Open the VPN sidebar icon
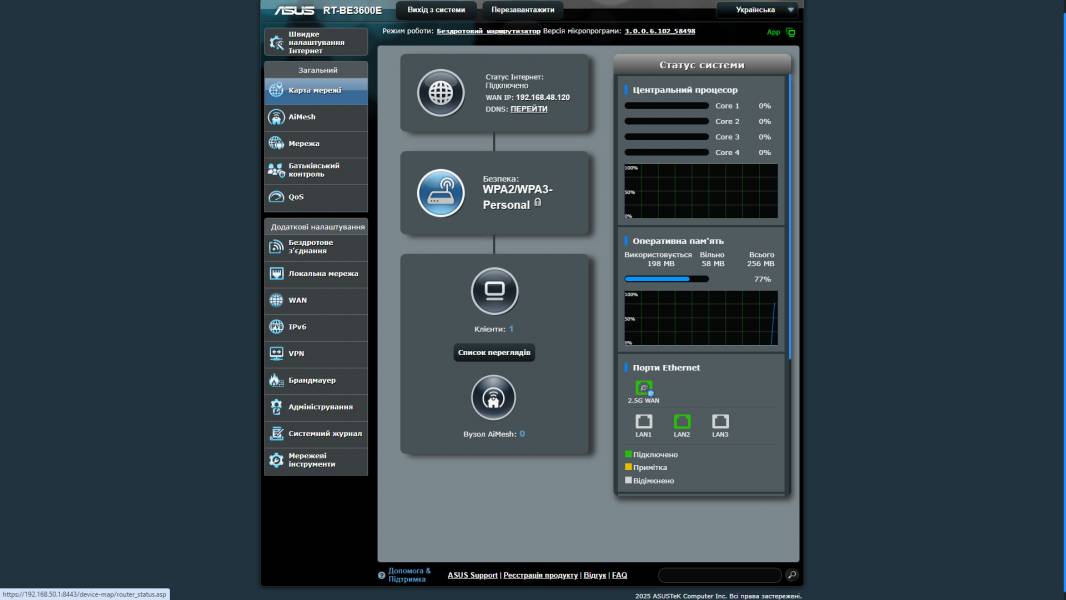The width and height of the screenshot is (1066, 600). pos(276,353)
